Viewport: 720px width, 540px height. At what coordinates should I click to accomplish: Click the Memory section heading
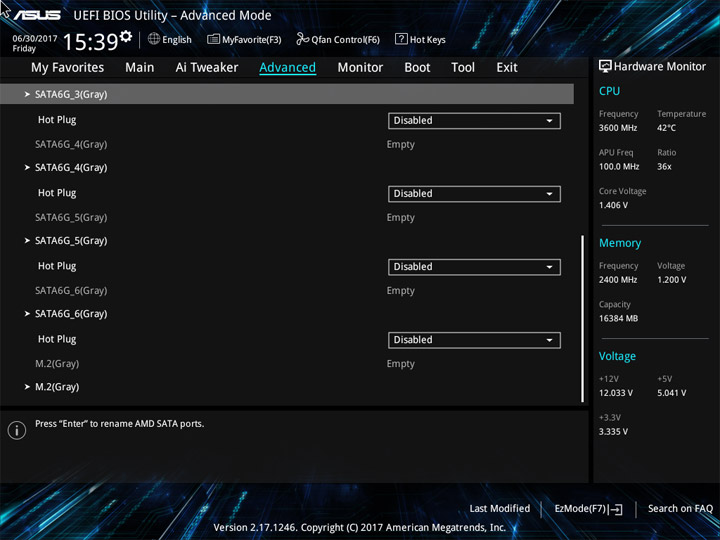point(620,243)
